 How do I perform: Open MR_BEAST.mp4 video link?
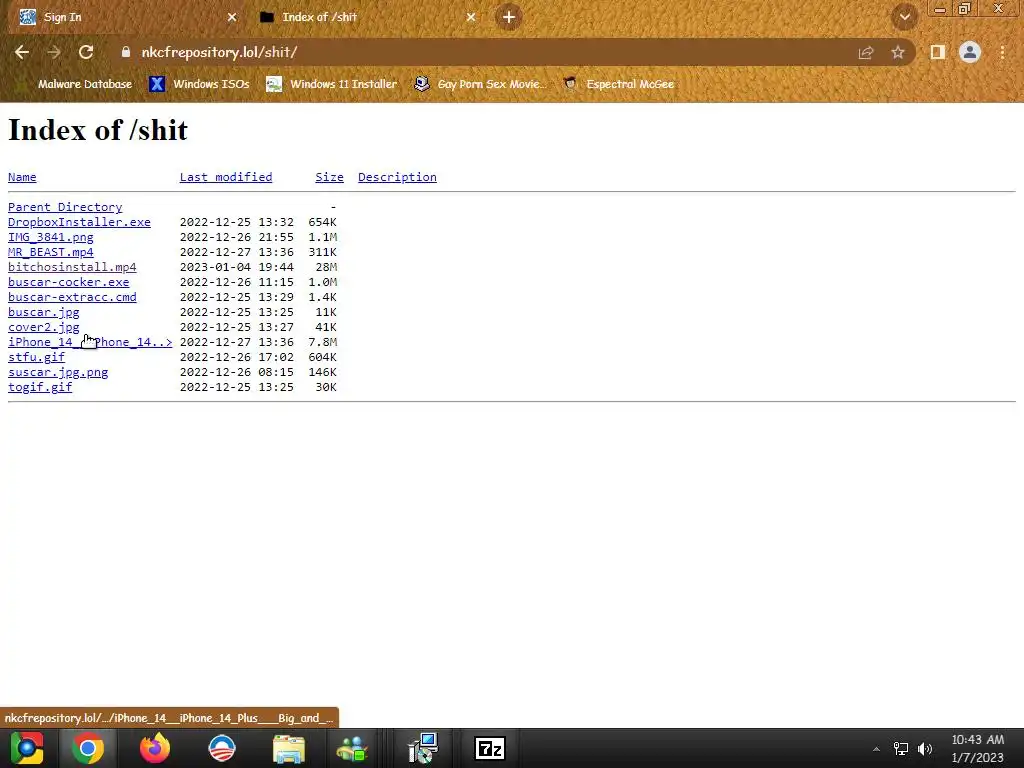(x=50, y=252)
